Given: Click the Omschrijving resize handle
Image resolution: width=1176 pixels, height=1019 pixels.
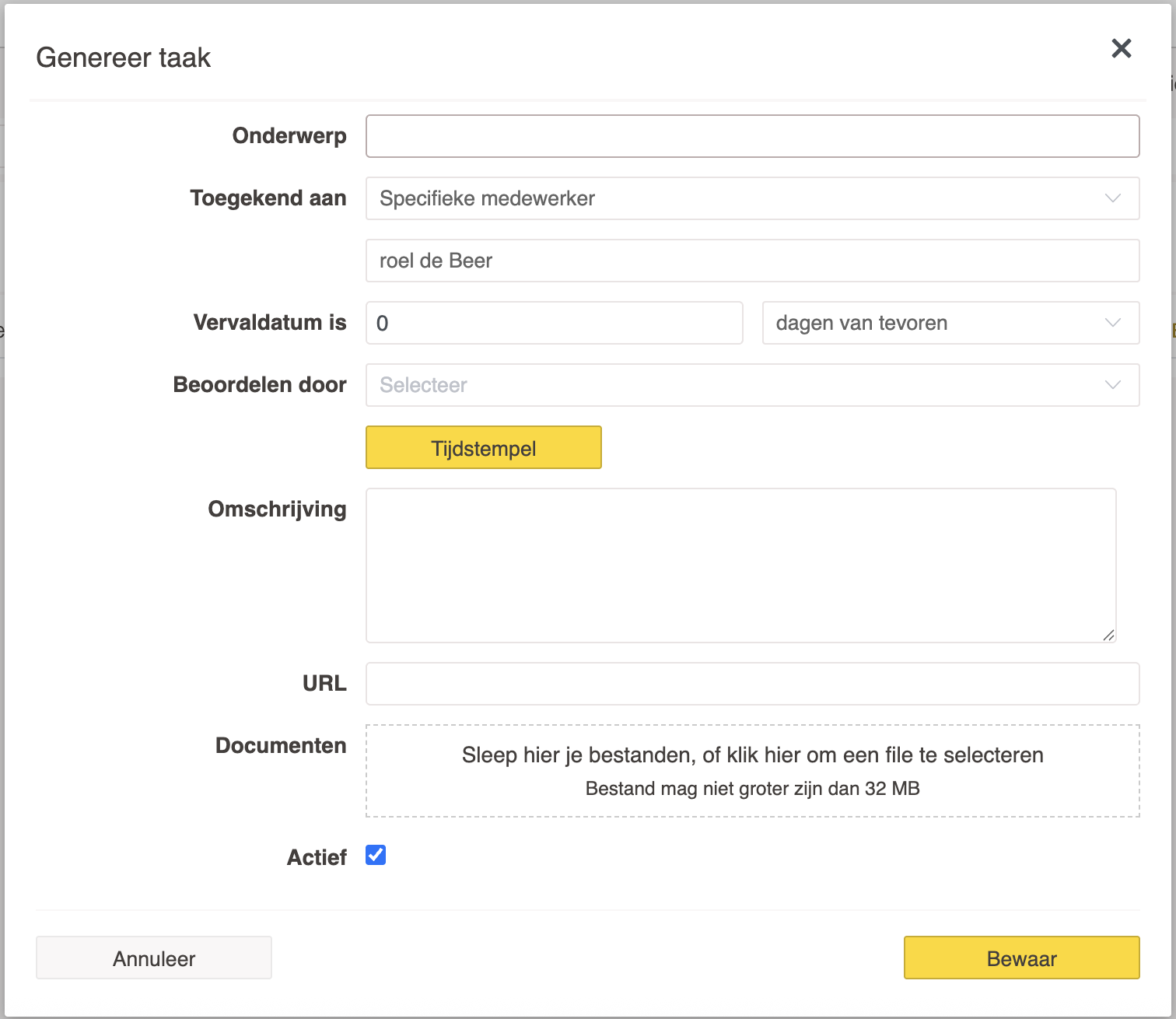Looking at the screenshot, I should click(x=1108, y=635).
